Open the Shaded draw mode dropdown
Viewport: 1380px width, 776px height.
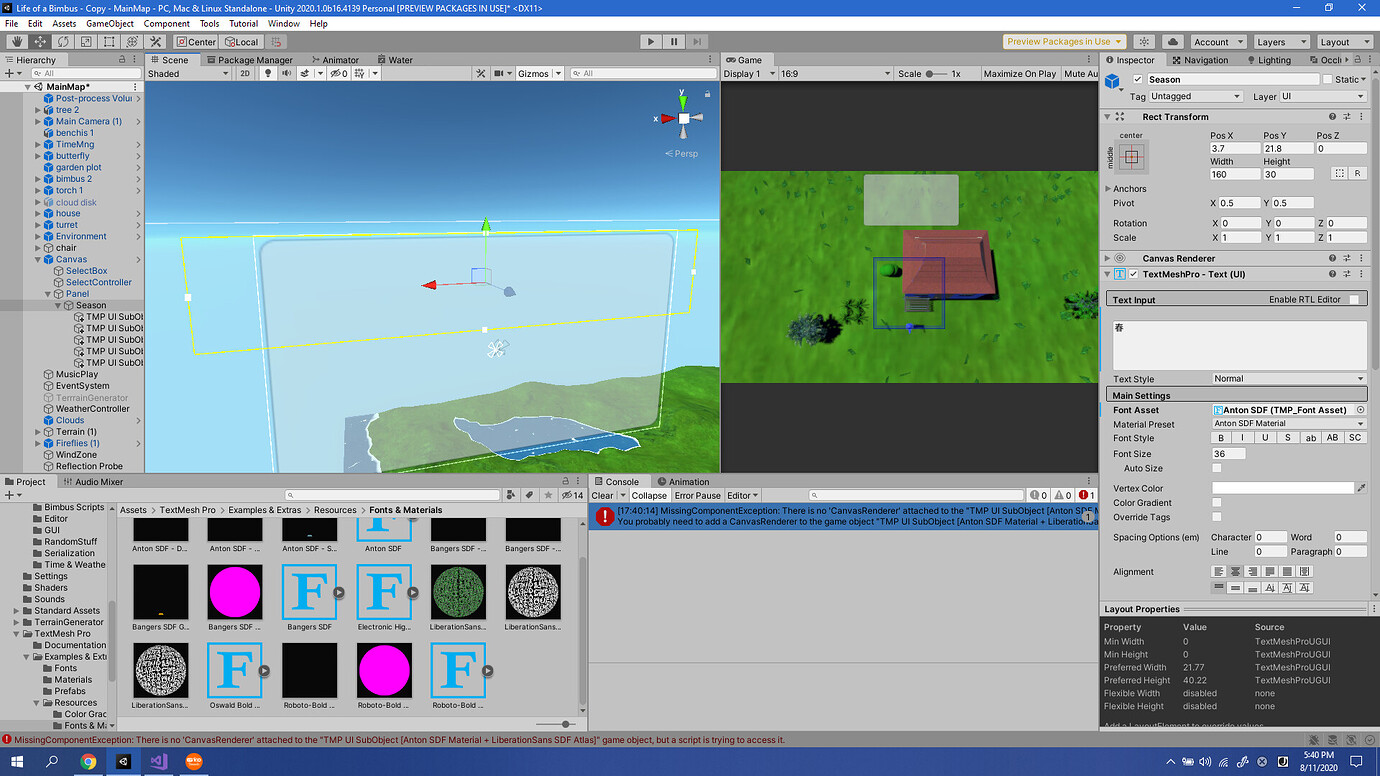[188, 72]
